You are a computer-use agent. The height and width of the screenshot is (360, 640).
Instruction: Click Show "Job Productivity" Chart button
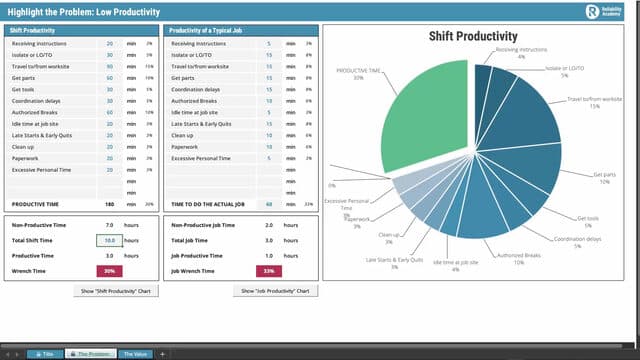(275, 291)
